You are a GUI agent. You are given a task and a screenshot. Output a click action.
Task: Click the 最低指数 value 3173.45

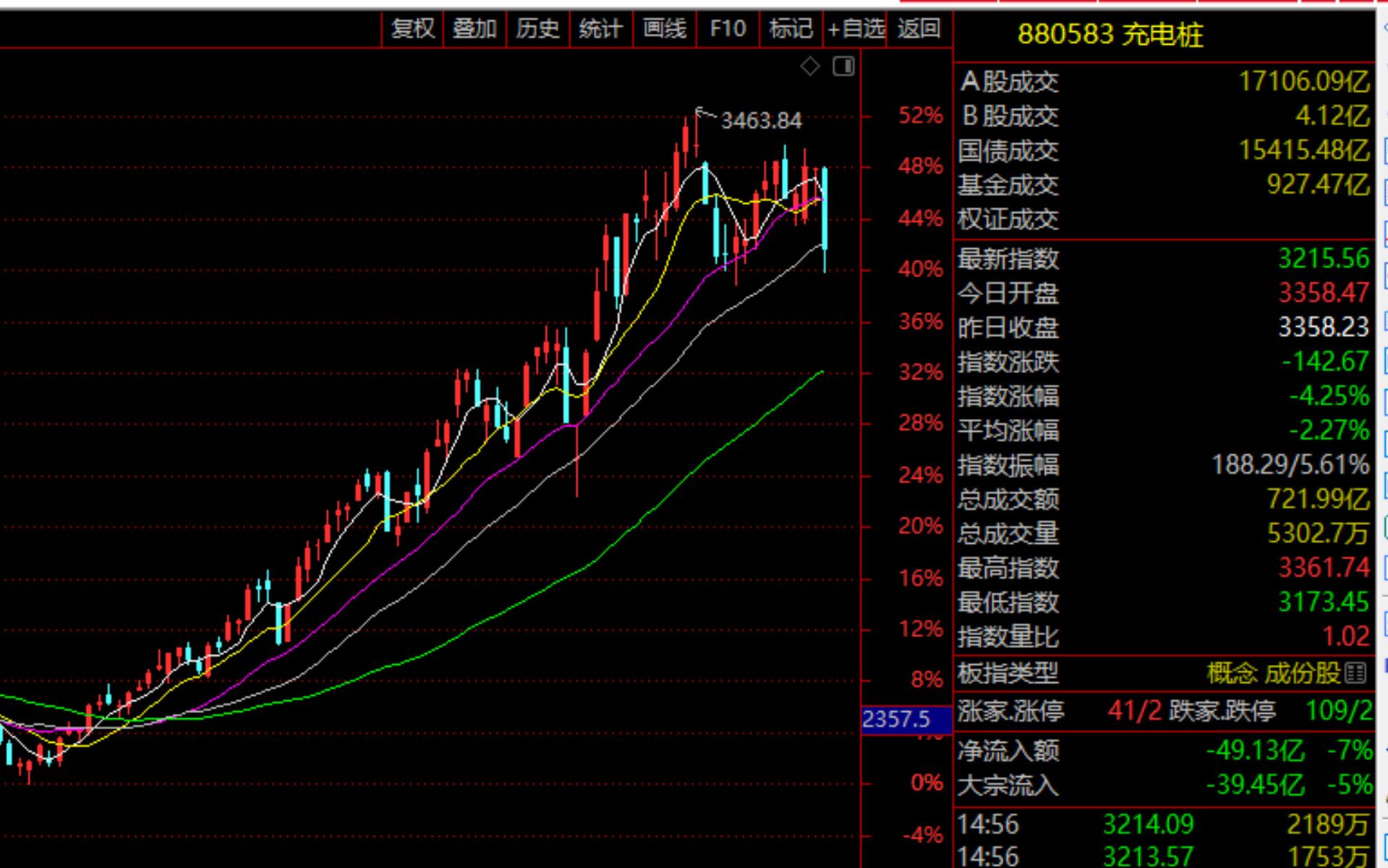click(x=1324, y=602)
